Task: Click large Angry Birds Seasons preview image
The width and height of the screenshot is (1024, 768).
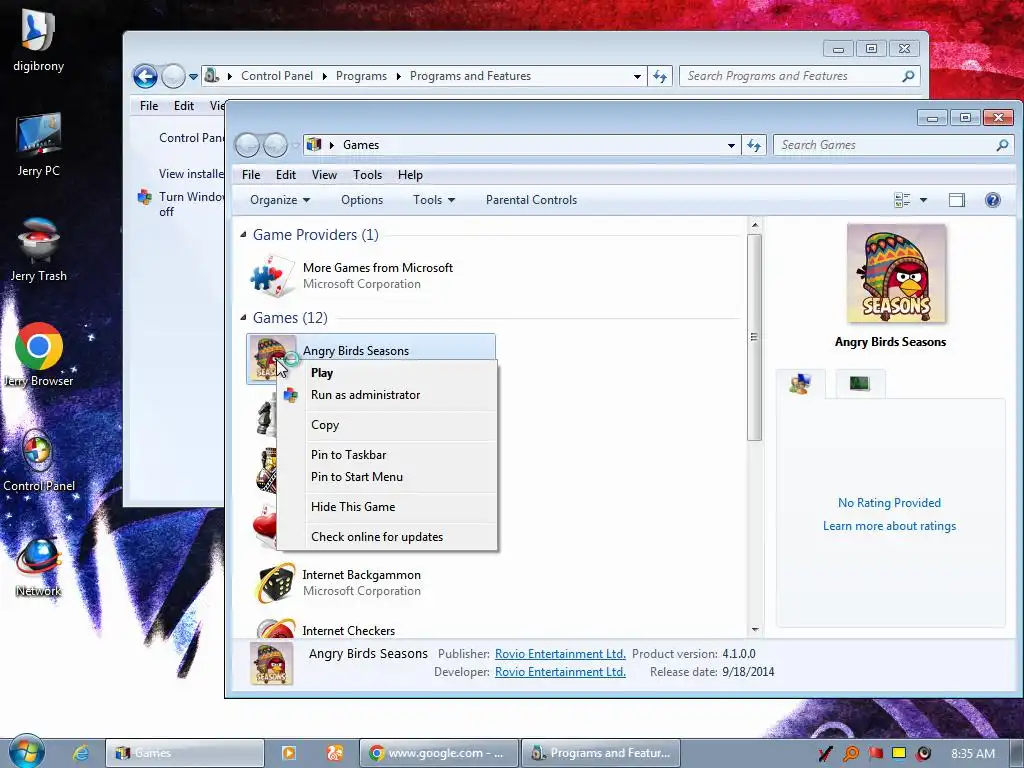Action: click(896, 273)
